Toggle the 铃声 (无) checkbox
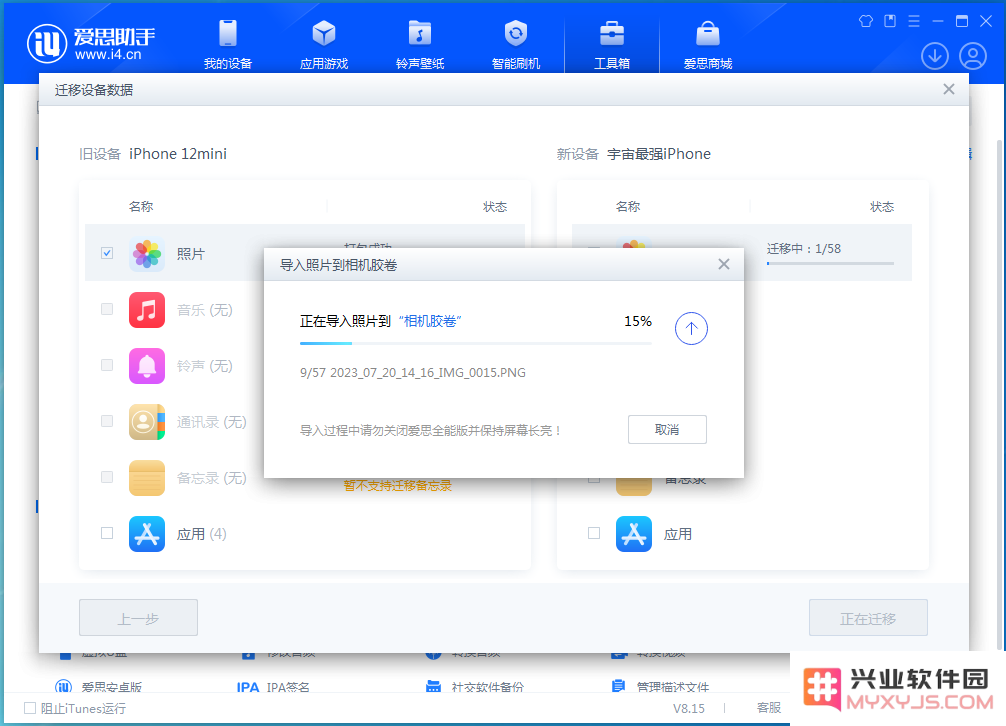The width and height of the screenshot is (1006, 726). [x=107, y=365]
